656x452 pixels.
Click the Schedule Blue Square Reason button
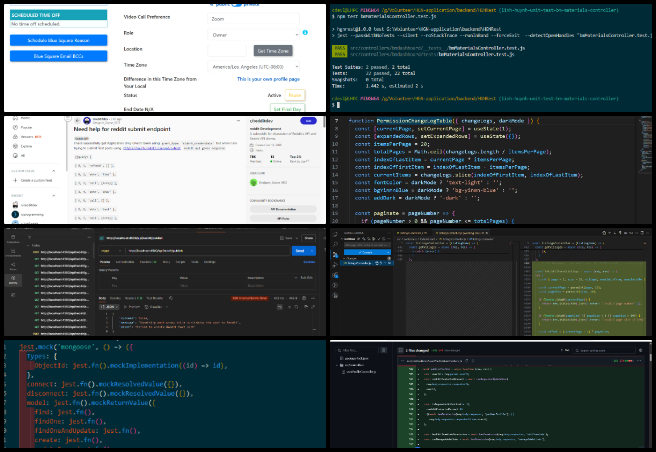click(59, 41)
